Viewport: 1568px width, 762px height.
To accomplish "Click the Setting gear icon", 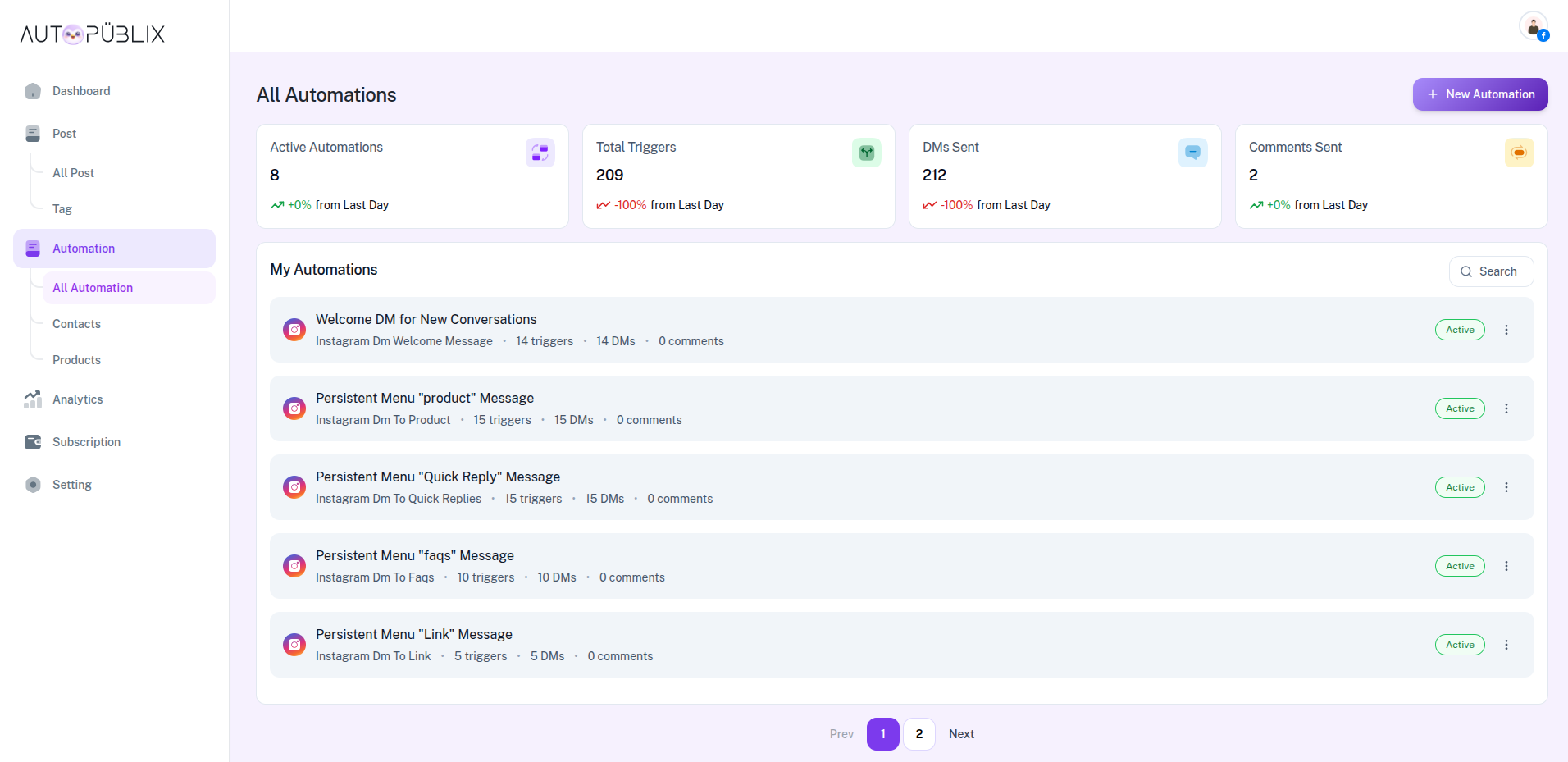I will click(33, 485).
